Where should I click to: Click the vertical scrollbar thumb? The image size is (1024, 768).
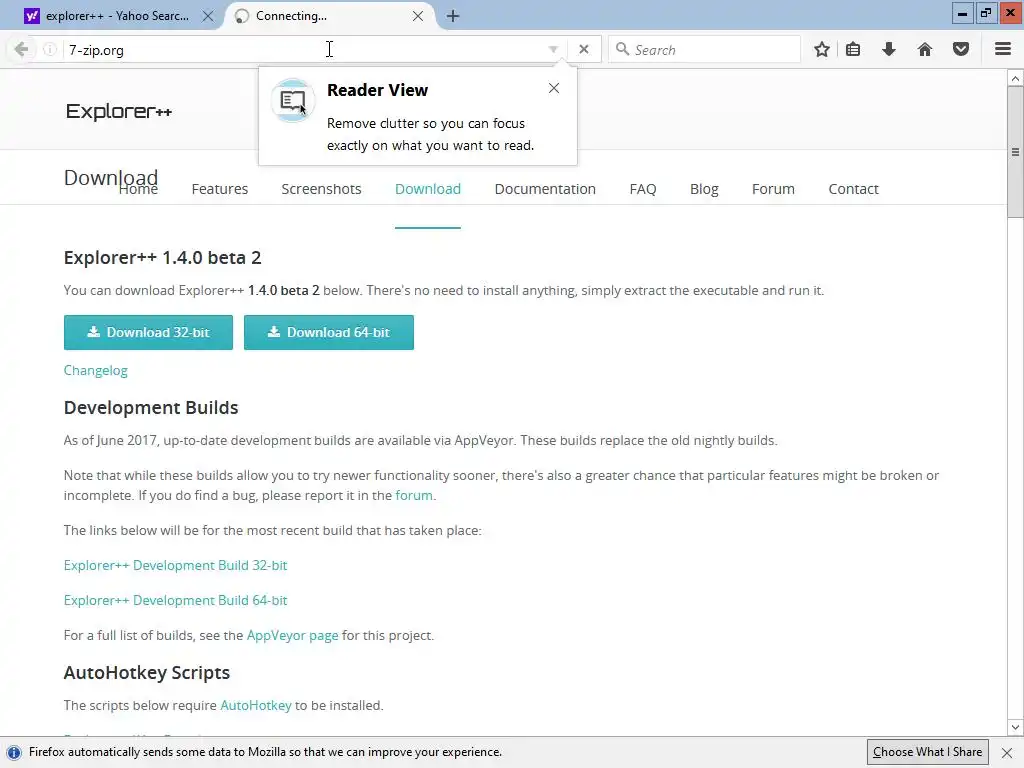pos(1015,152)
